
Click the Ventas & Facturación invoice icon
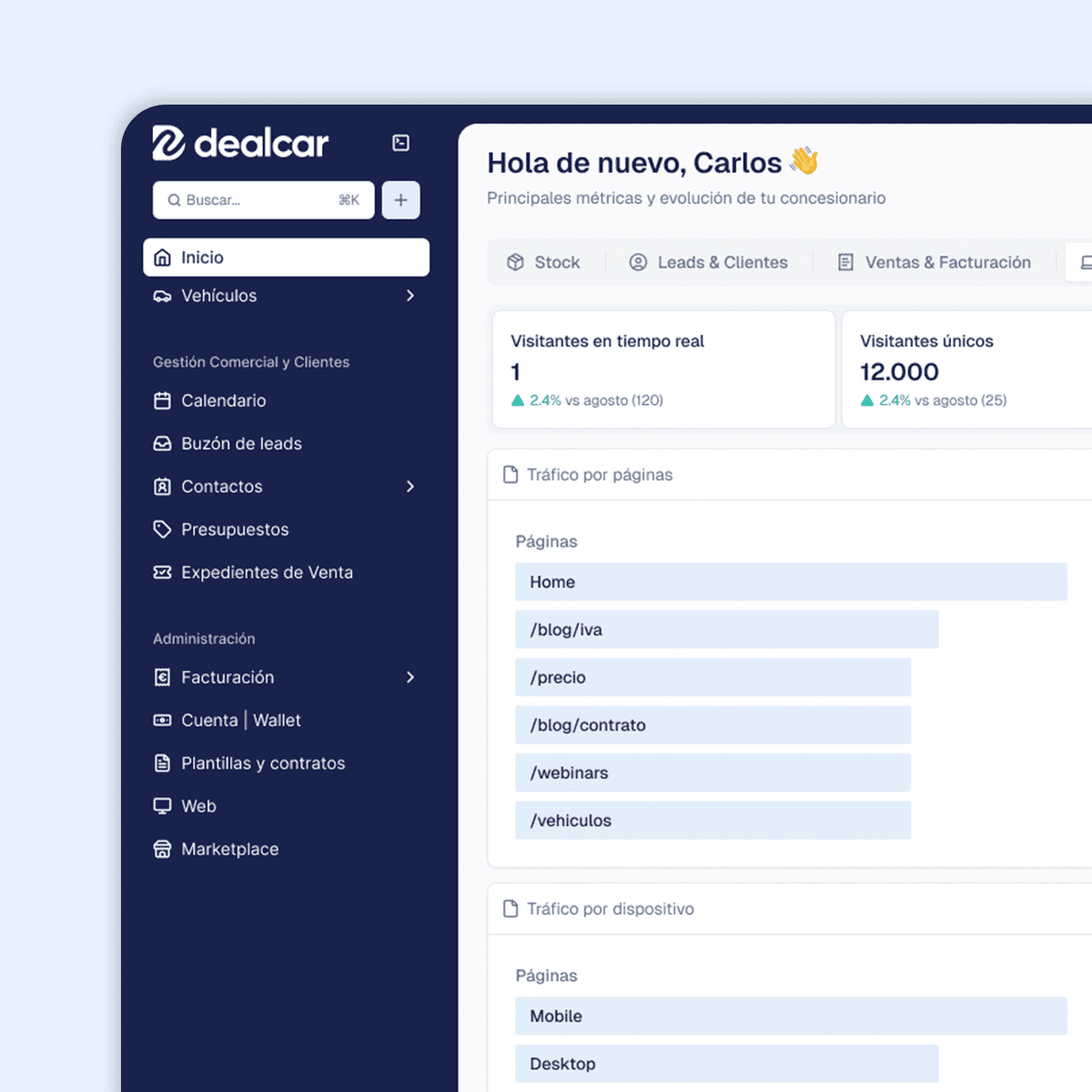coord(845,262)
